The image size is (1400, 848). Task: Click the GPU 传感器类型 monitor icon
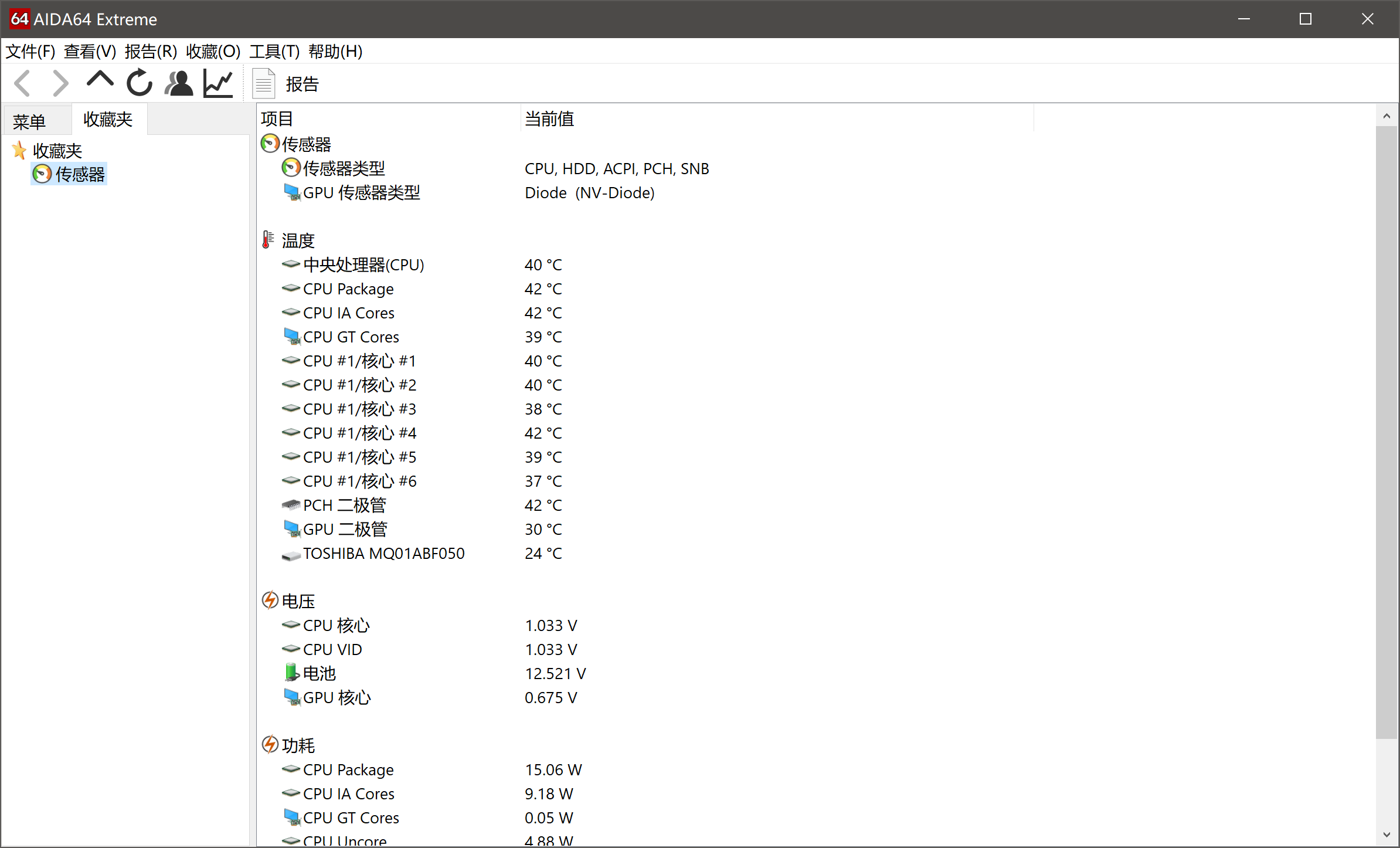(291, 192)
